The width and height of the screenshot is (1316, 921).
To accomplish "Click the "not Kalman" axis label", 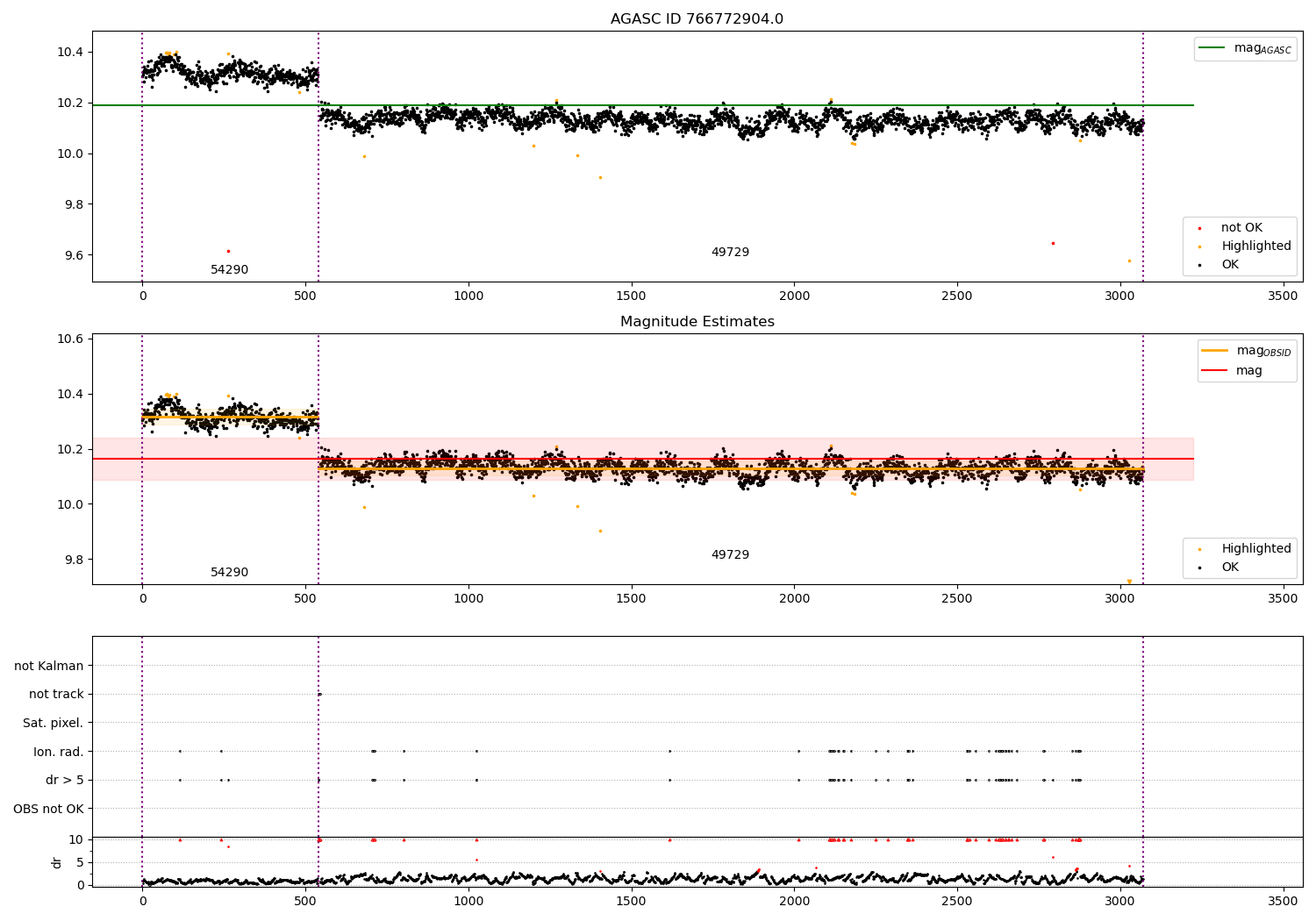I will coord(49,666).
